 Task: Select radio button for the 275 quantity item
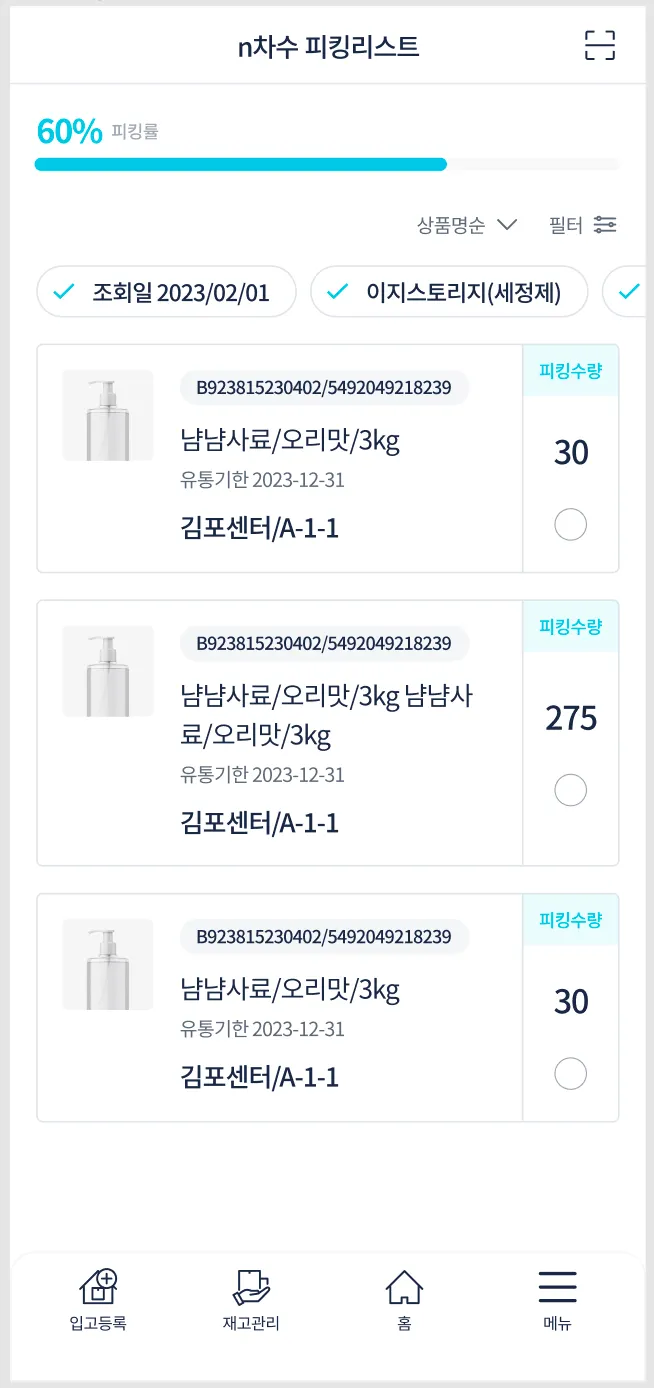570,791
